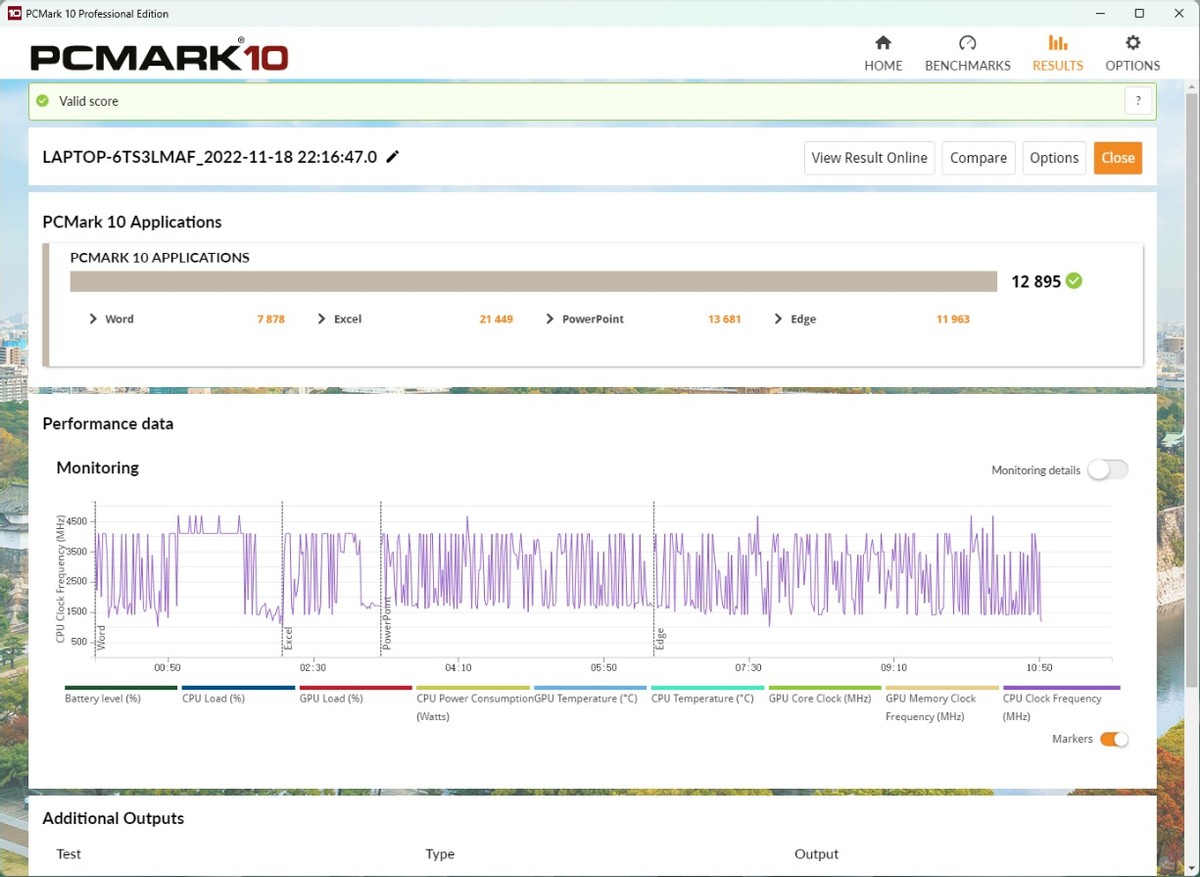Expand the Excel score details

(x=322, y=319)
